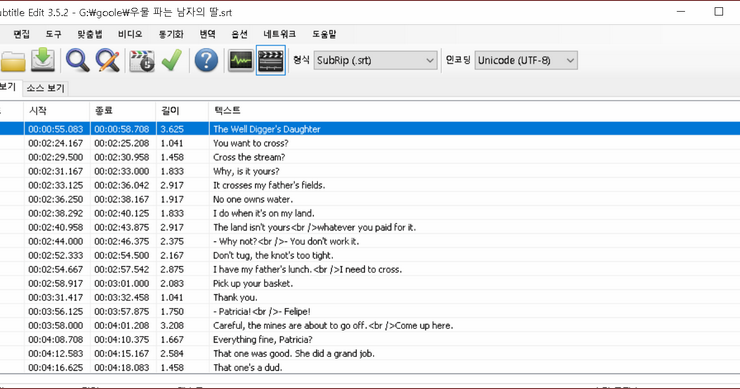The image size is (740, 389).
Task: Open the 동기화 menu
Action: tap(171, 34)
